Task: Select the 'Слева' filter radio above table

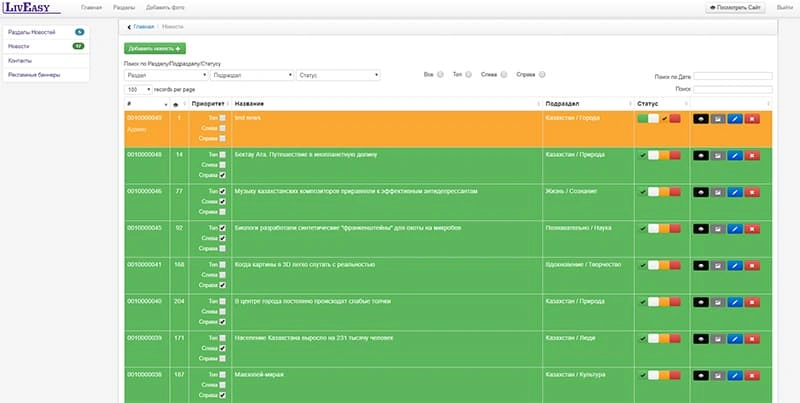Action: [504, 74]
